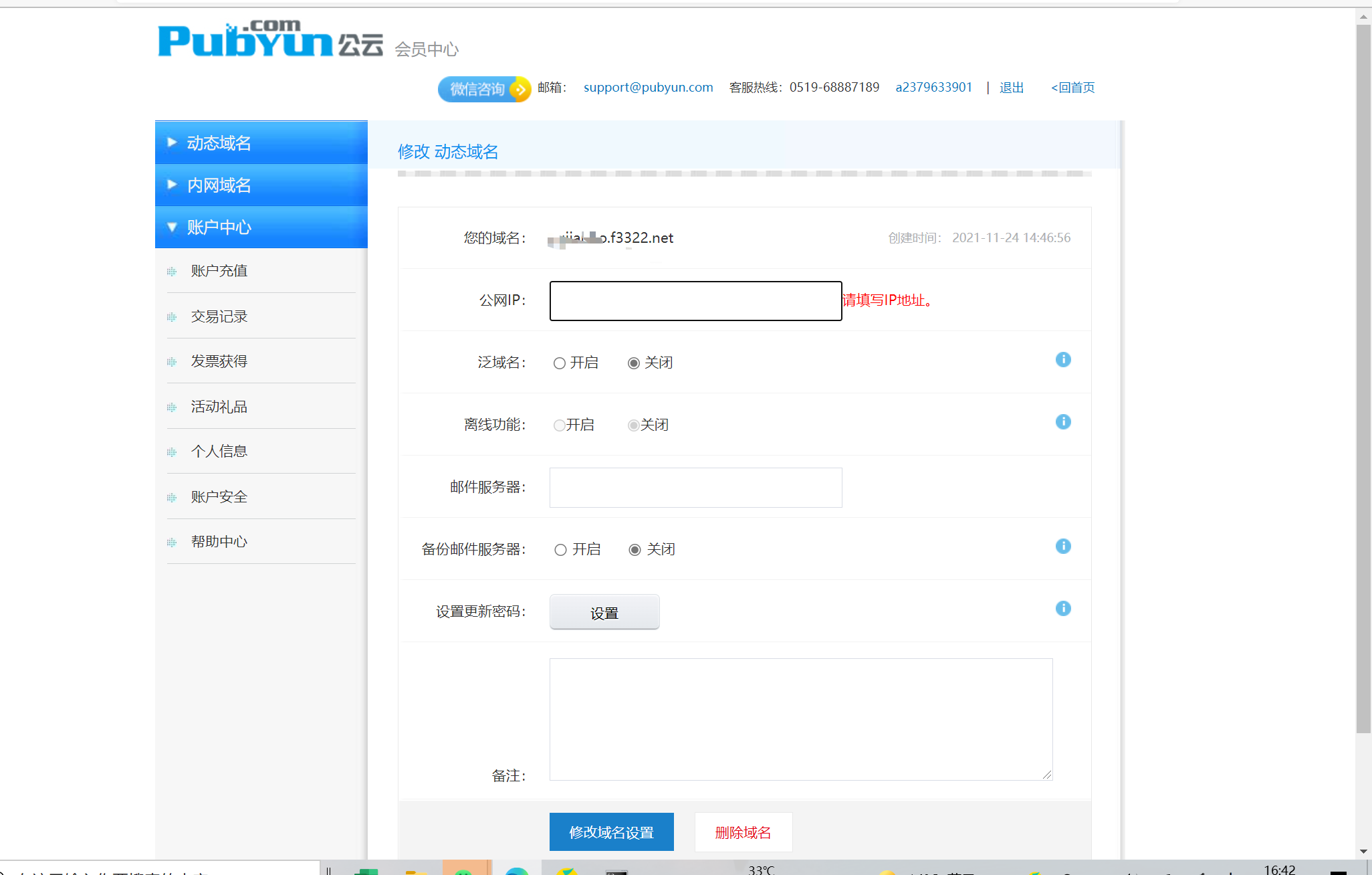Focus the 公网IP input field
1372x875 pixels.
click(x=695, y=301)
